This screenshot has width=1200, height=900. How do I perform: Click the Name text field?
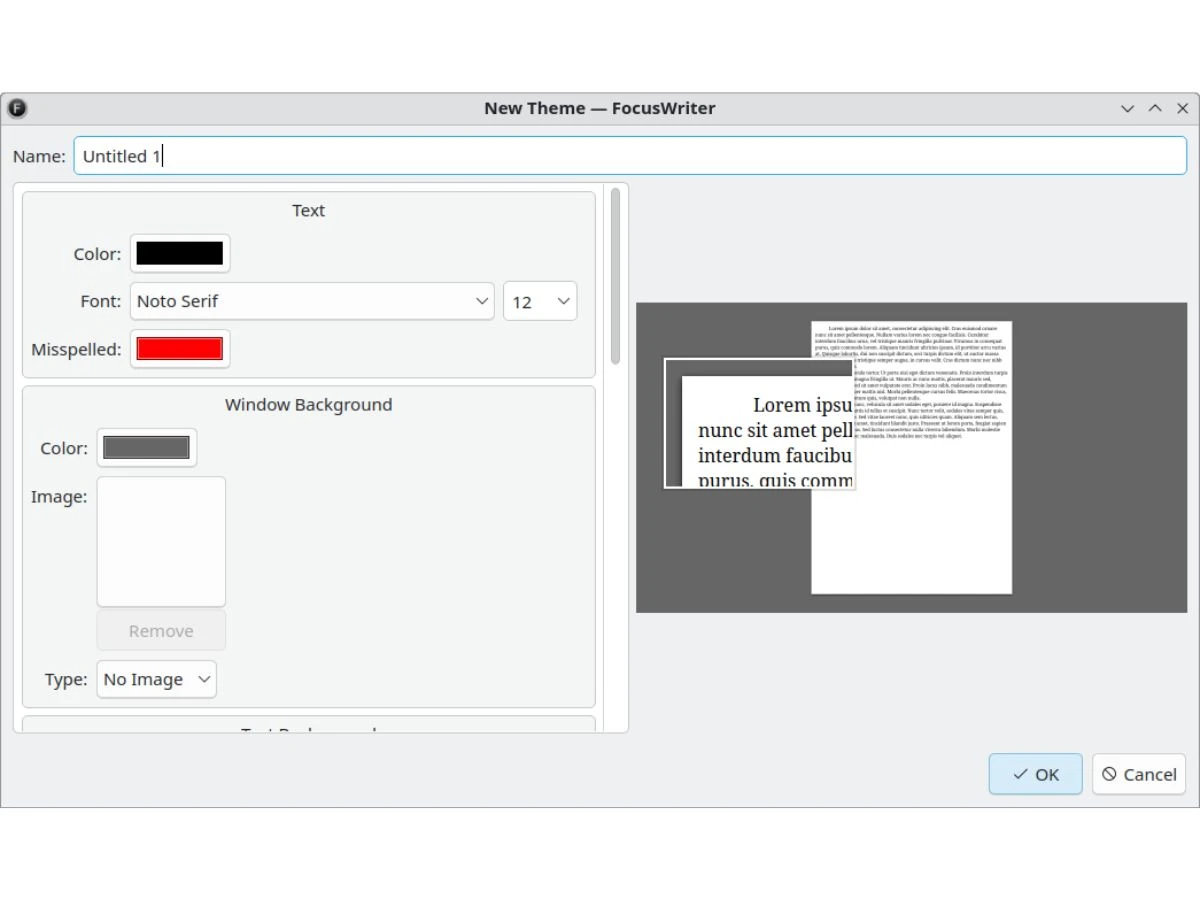coord(630,156)
